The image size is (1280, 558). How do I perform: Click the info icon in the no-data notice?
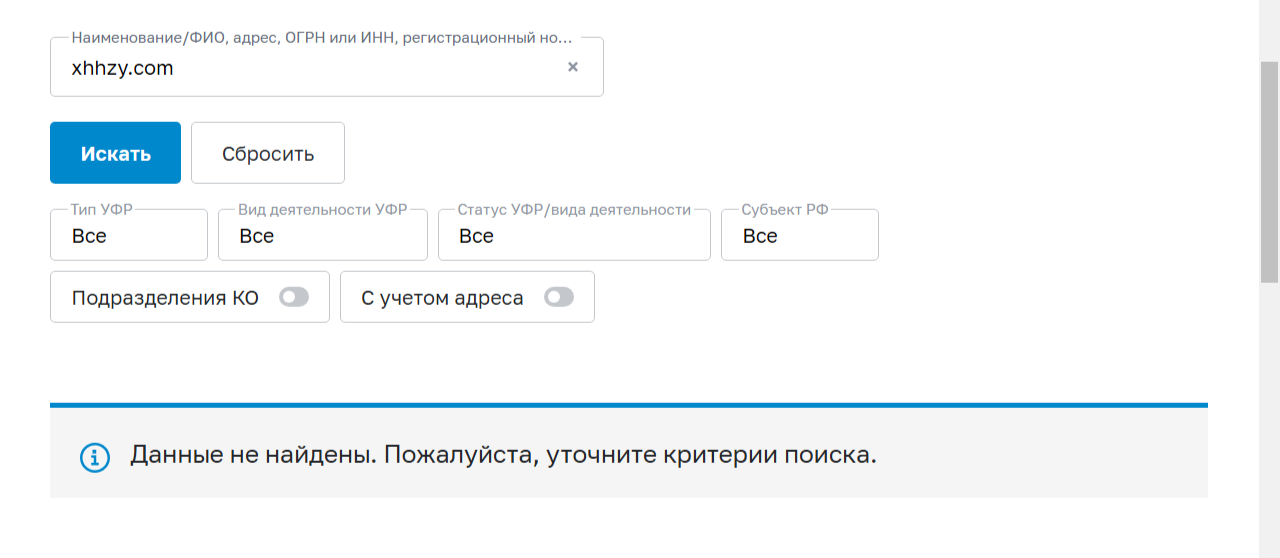coord(95,458)
